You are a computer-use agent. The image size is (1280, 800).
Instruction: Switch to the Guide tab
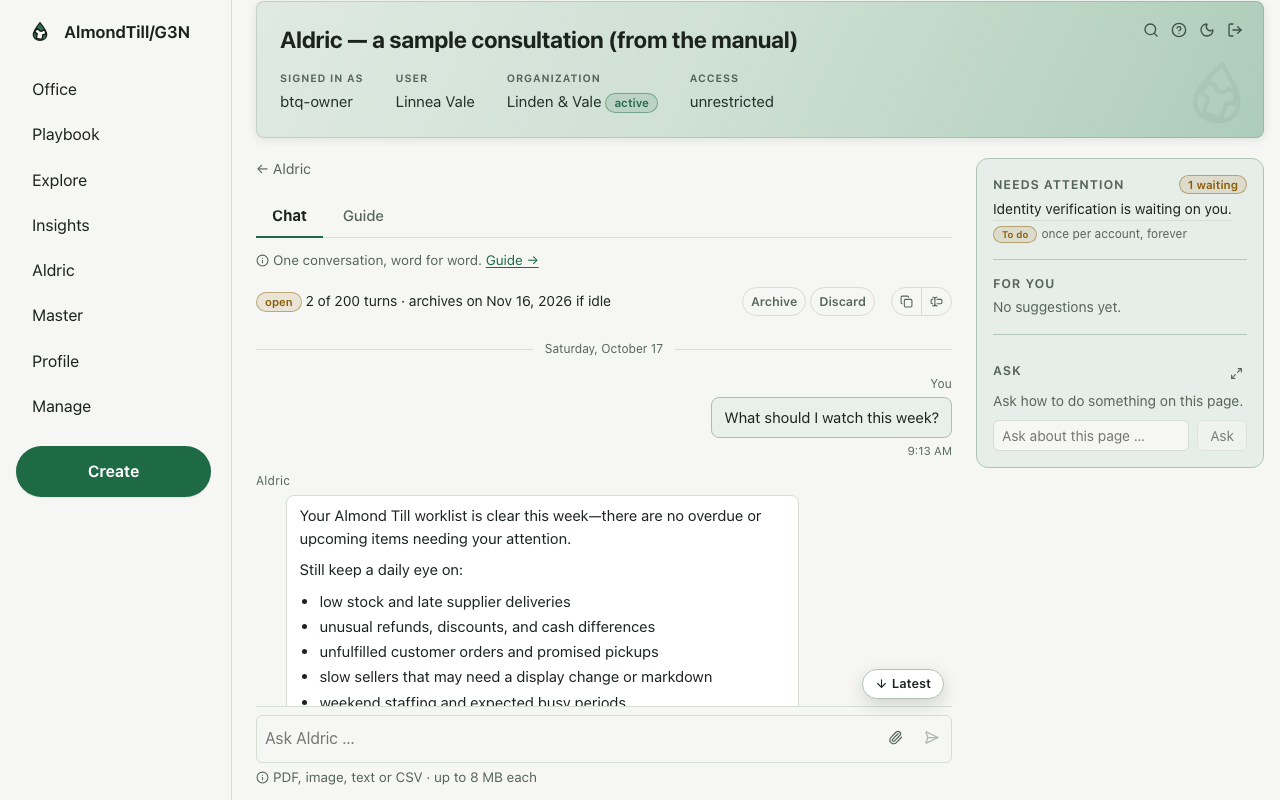[363, 216]
